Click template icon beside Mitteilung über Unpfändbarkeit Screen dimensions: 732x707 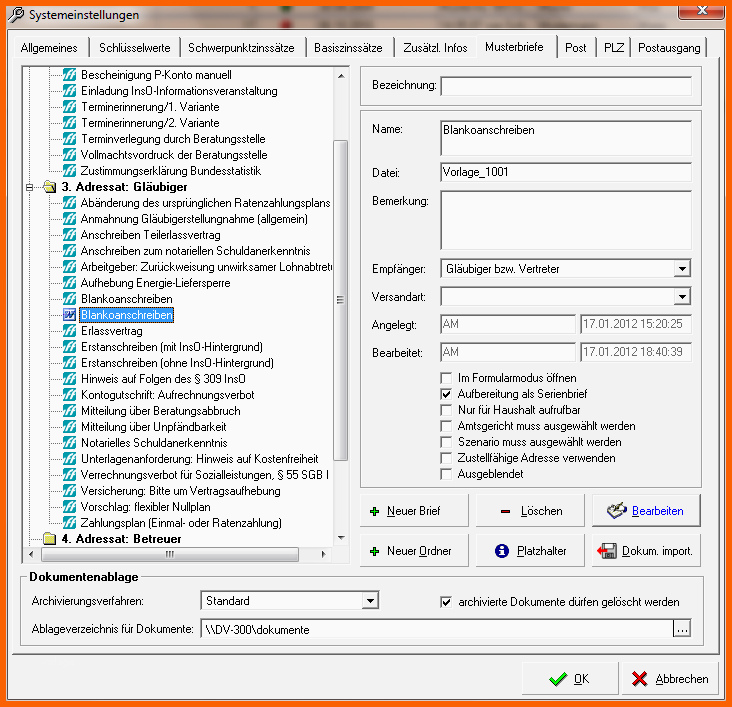[69, 426]
